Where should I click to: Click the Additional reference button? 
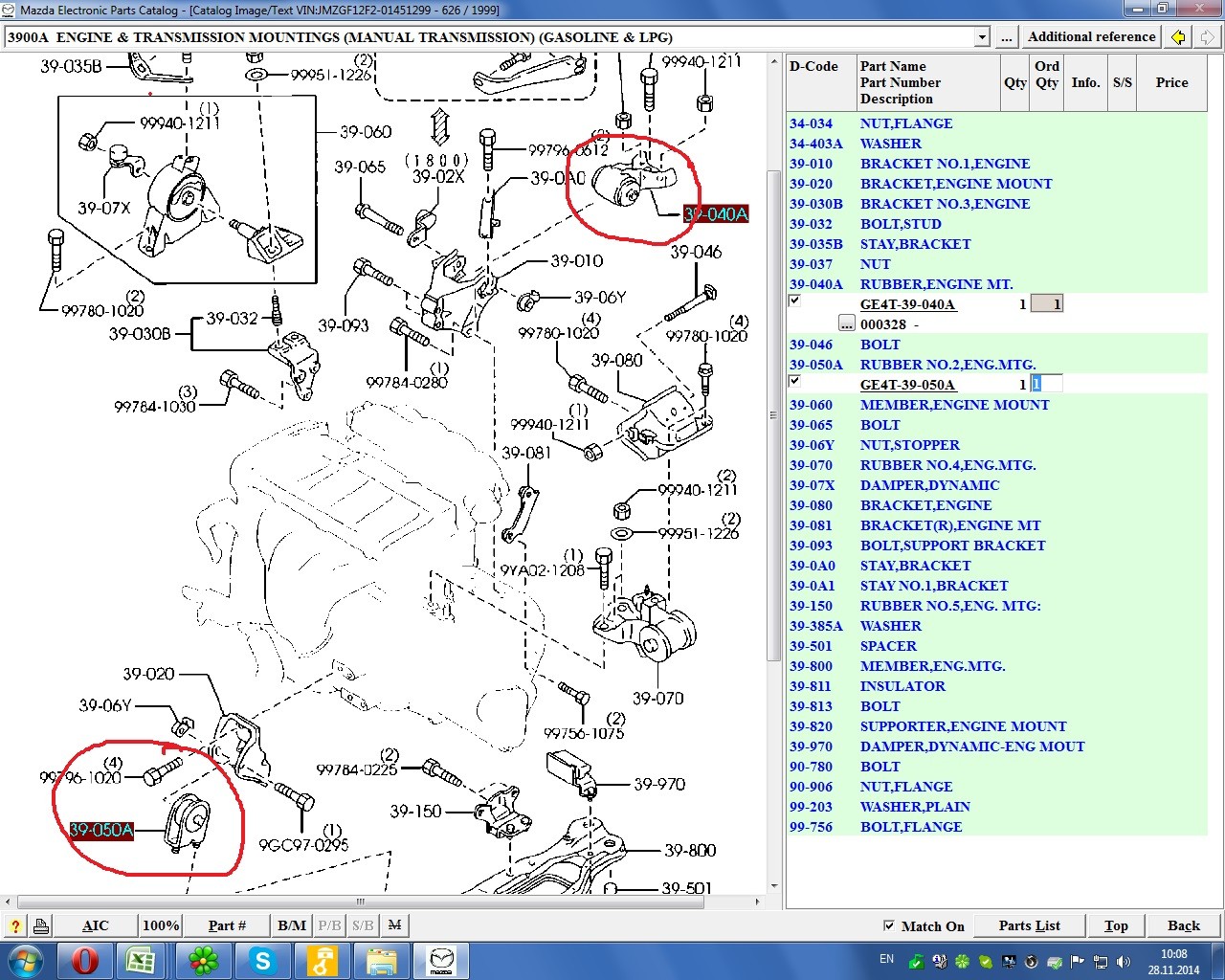tap(1091, 37)
